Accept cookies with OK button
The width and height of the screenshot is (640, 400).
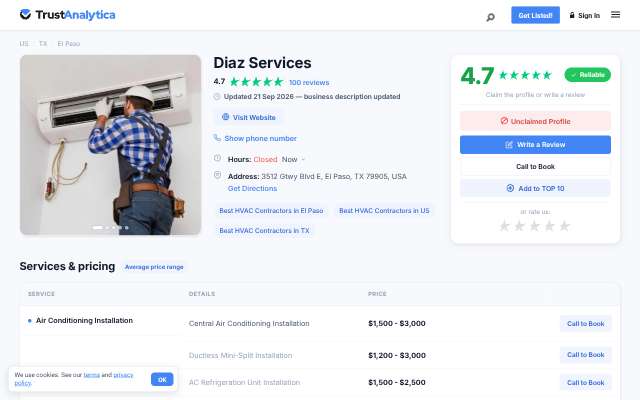tap(162, 380)
